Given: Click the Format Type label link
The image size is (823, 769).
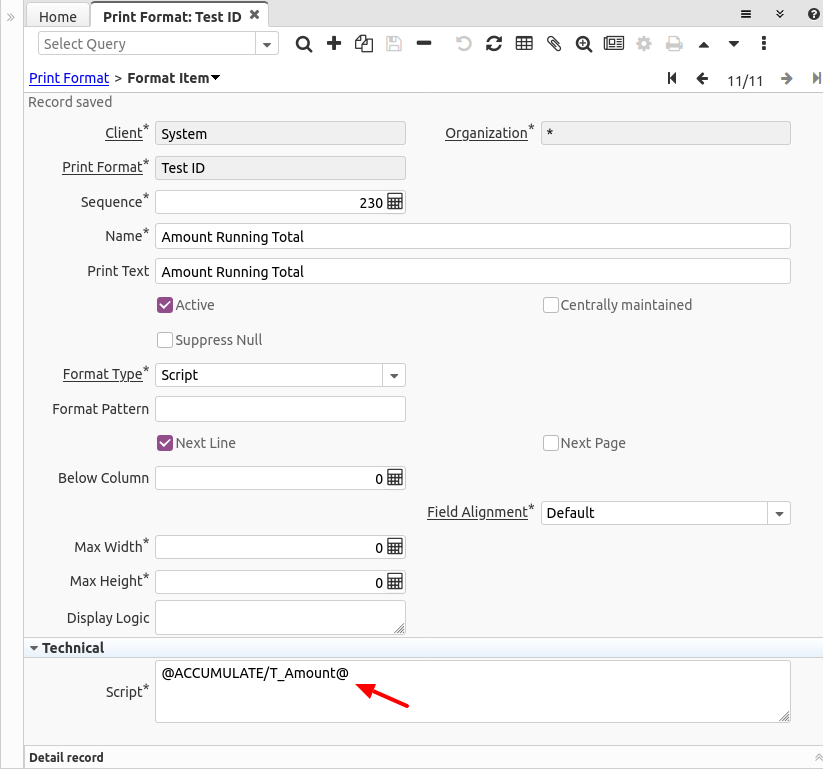Looking at the screenshot, I should 102,374.
